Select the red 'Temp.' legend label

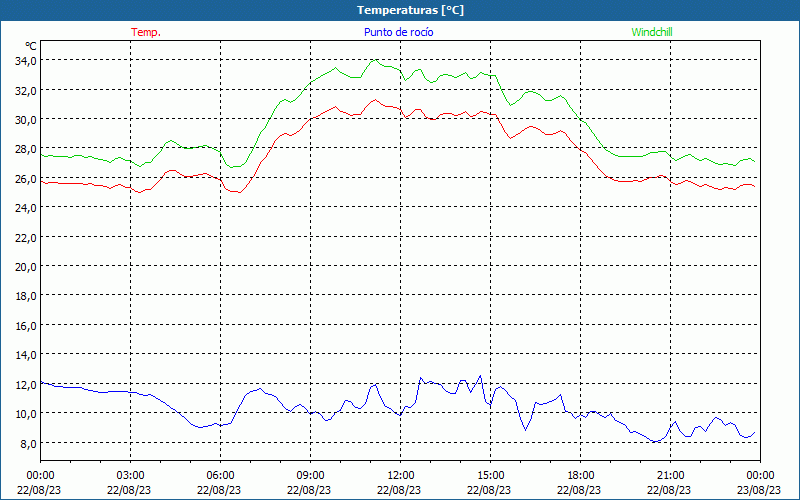(146, 32)
